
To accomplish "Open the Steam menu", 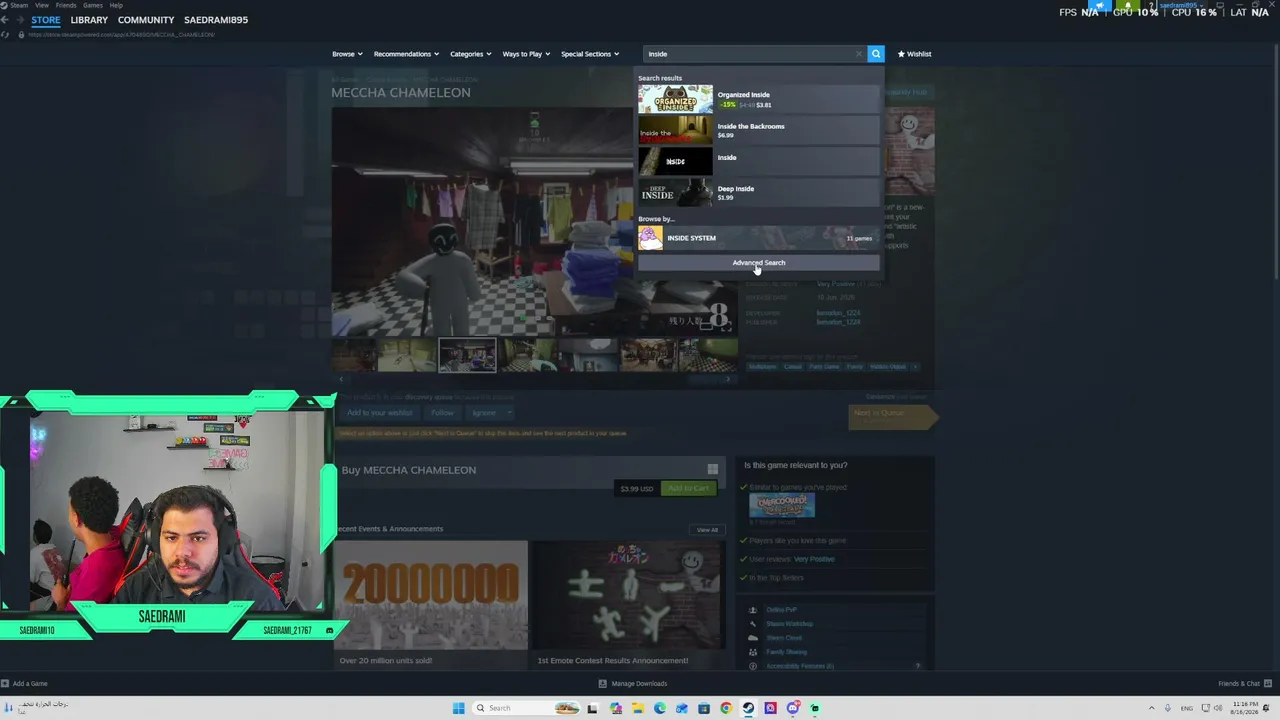I will [x=19, y=5].
